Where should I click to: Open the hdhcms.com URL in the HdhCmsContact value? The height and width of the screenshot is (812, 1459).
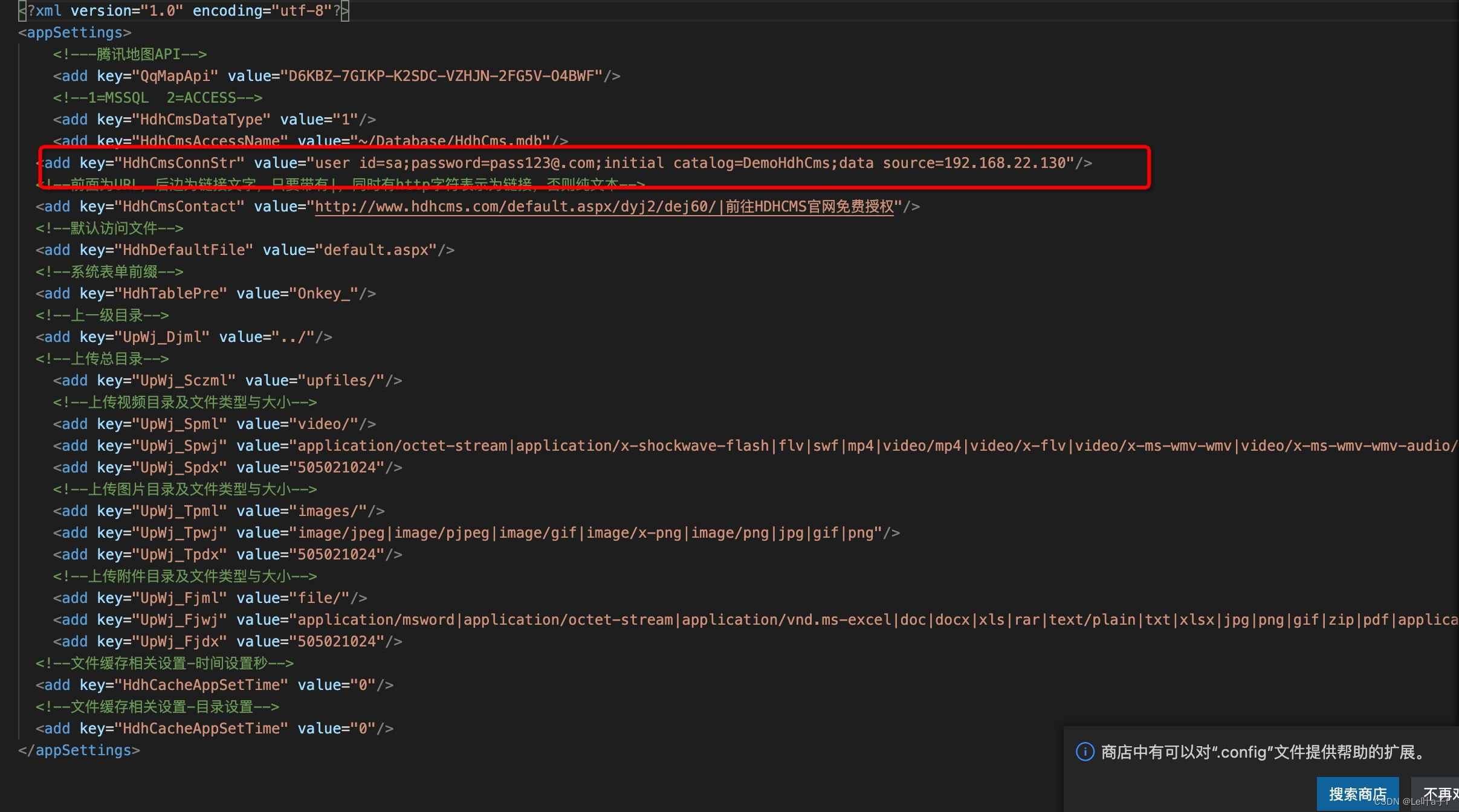click(604, 207)
